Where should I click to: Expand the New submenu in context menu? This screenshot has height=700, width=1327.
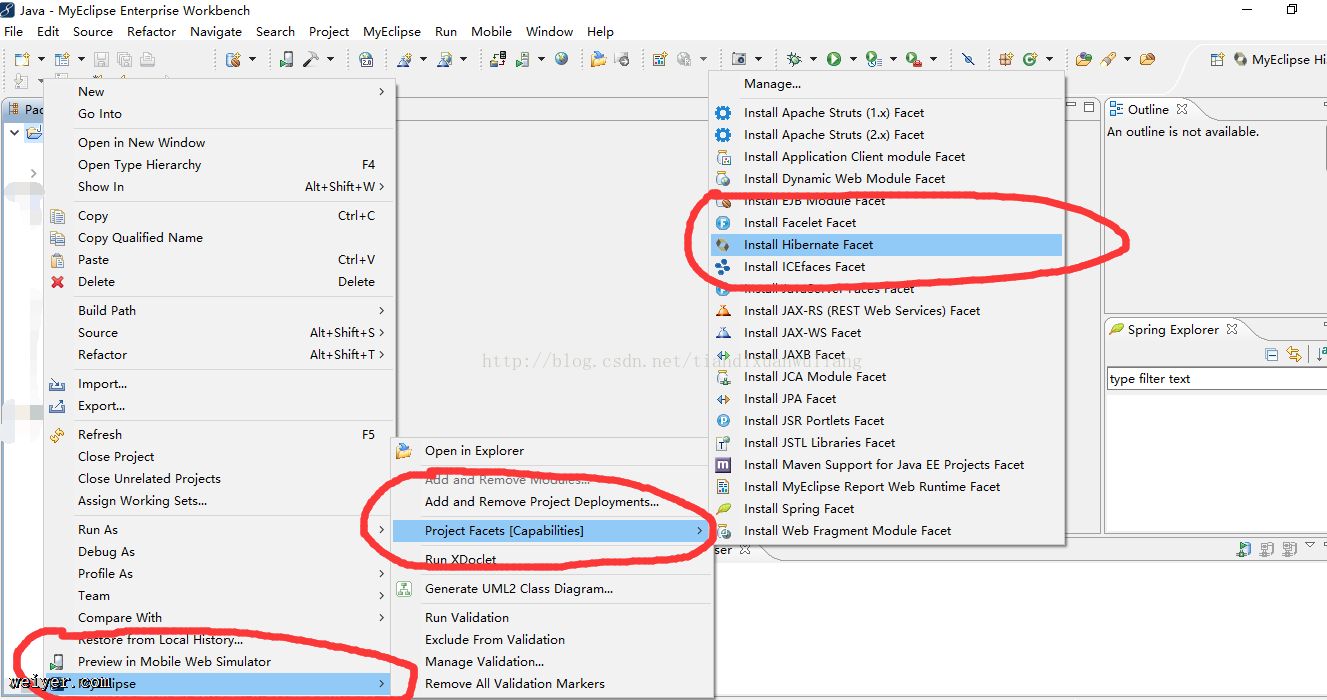point(220,92)
